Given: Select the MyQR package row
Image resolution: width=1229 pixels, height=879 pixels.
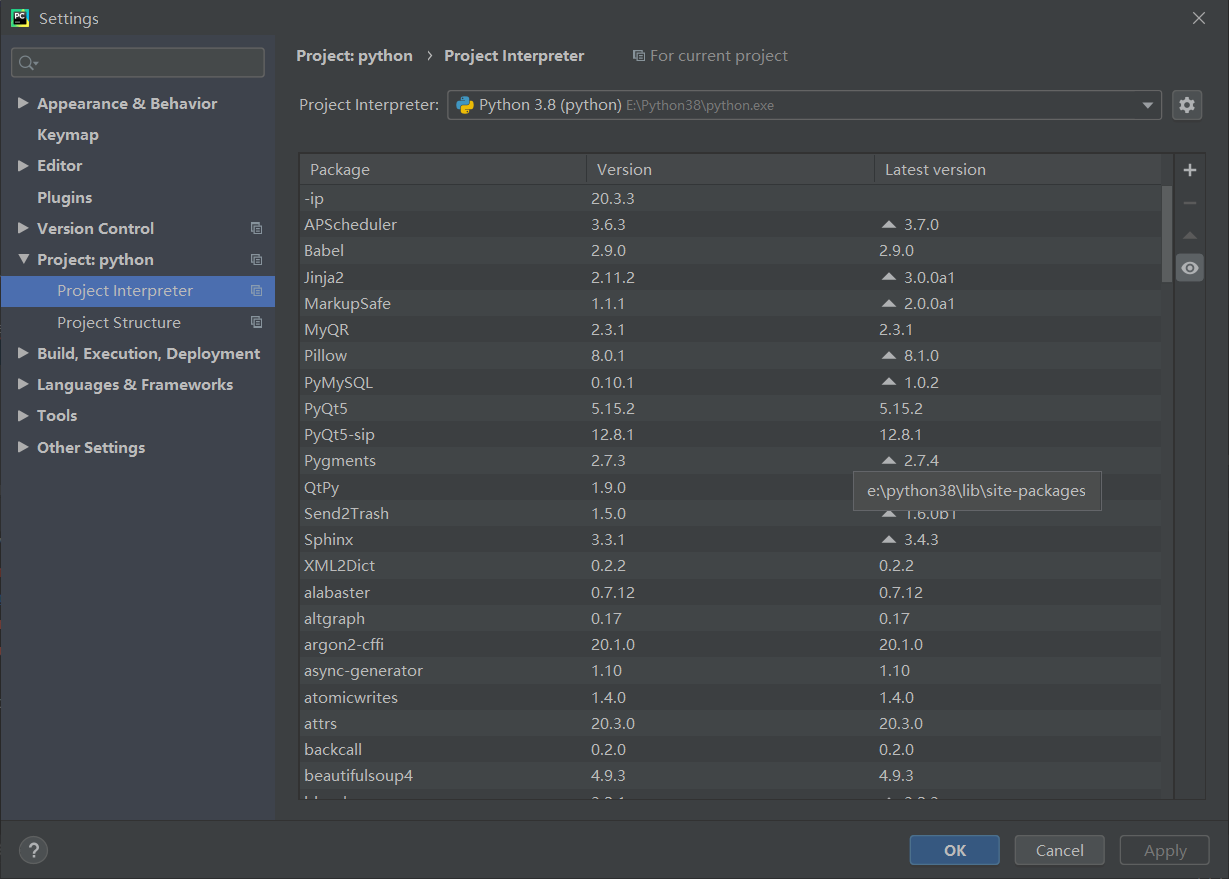Looking at the screenshot, I should 731,329.
